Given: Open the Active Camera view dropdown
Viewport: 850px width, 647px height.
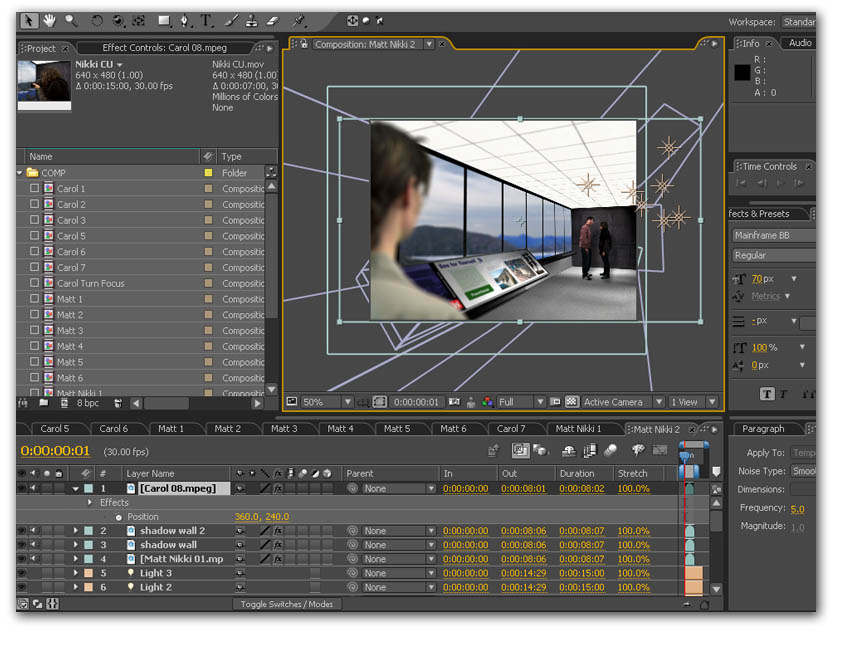Looking at the screenshot, I should coord(620,402).
